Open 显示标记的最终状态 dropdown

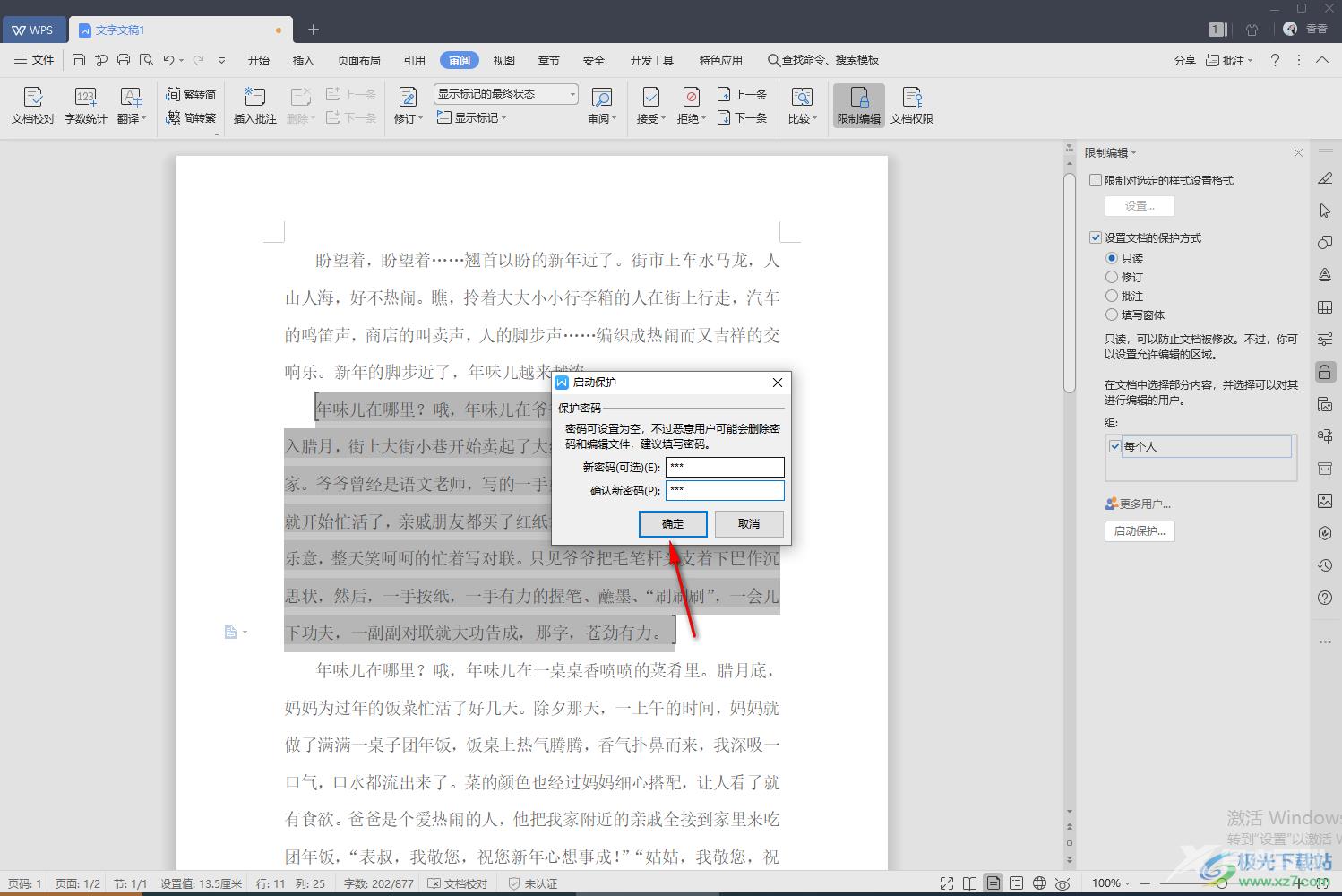[x=506, y=94]
